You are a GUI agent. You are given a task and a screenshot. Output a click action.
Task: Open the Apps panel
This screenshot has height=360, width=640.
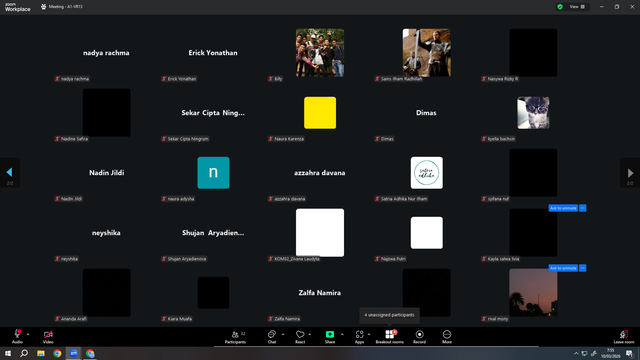pos(359,337)
